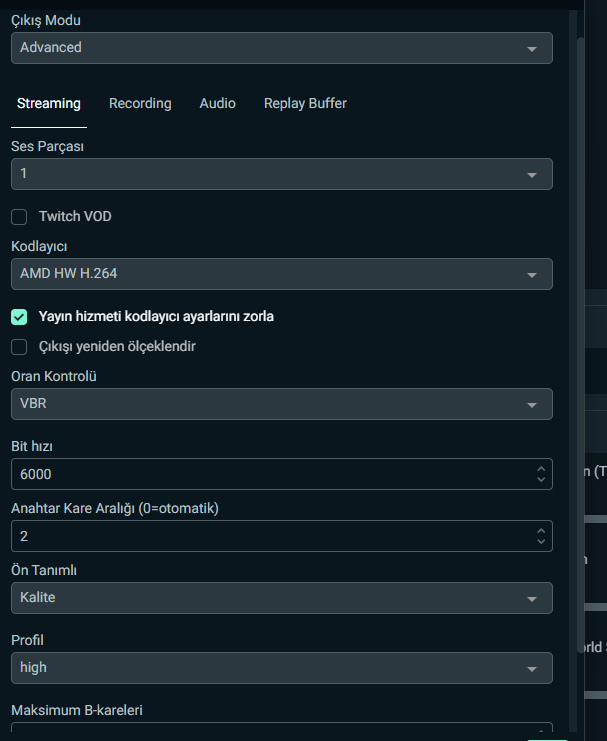Image resolution: width=607 pixels, height=741 pixels.
Task: Click the Anahtar Kare Aralığı field
Action: tap(270, 536)
